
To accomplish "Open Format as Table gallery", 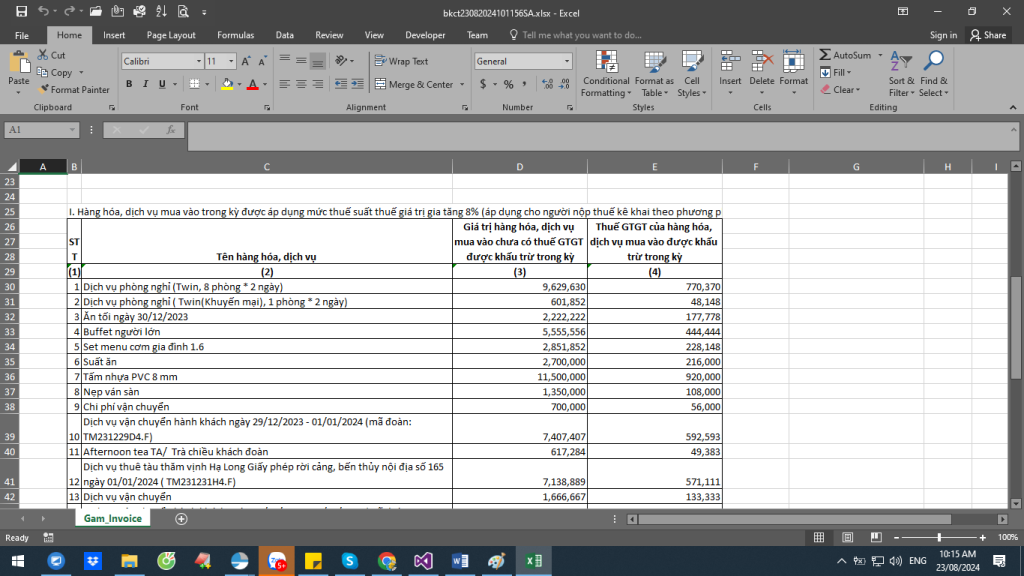I will pos(654,74).
